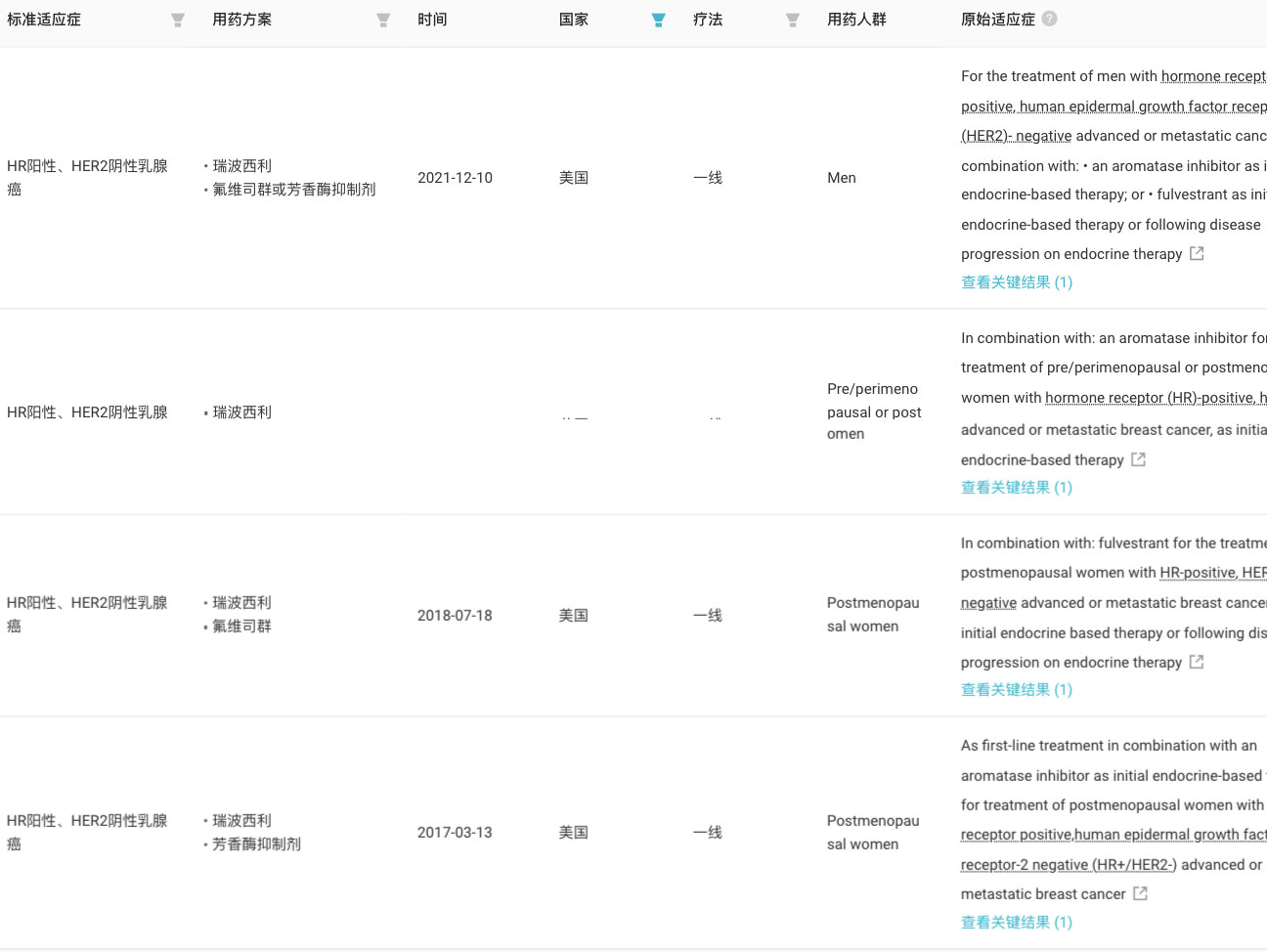The width and height of the screenshot is (1267, 952).
Task: View 查看关键结果 (1) for Pre/perimenopausal row
Action: [x=1016, y=488]
